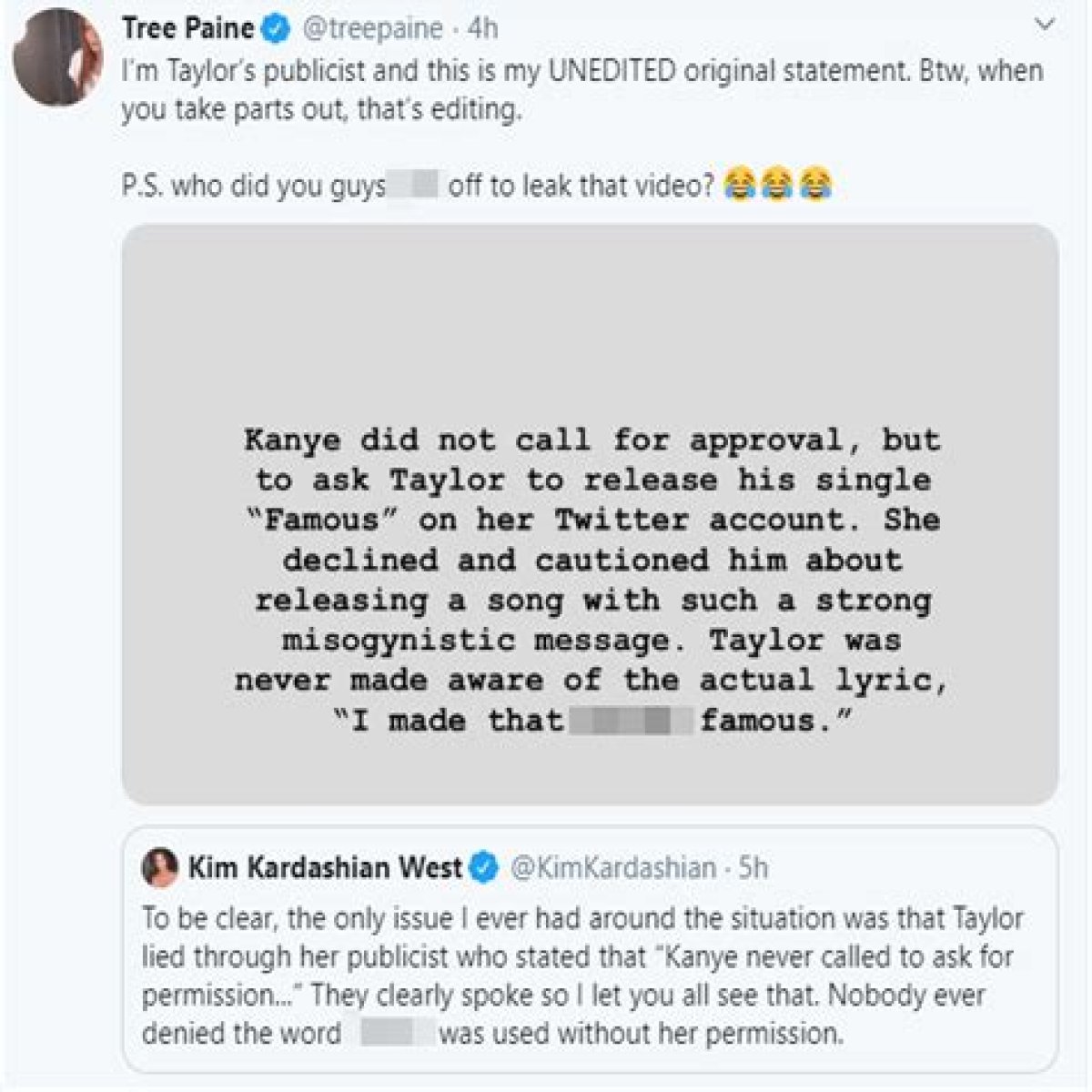This screenshot has height=1092, width=1092.
Task: Visit the @treepaine handle link
Action: (373, 29)
